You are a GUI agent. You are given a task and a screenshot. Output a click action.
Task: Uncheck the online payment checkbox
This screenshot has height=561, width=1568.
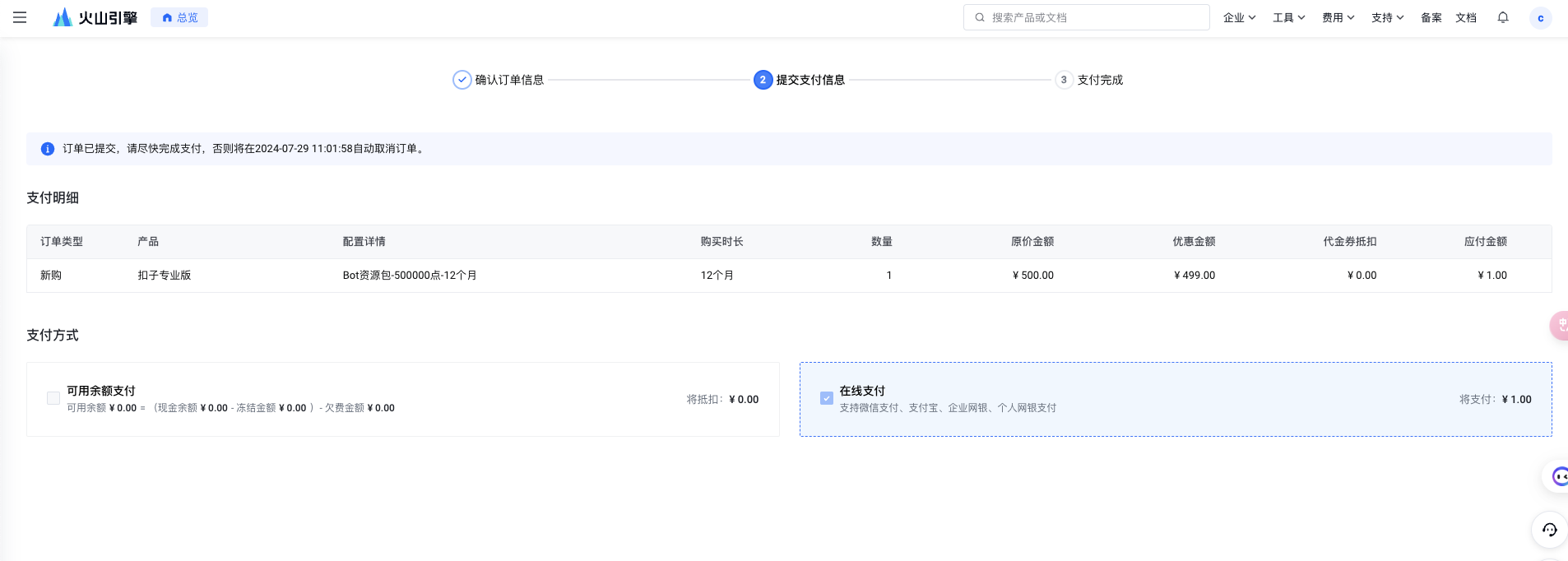point(827,399)
